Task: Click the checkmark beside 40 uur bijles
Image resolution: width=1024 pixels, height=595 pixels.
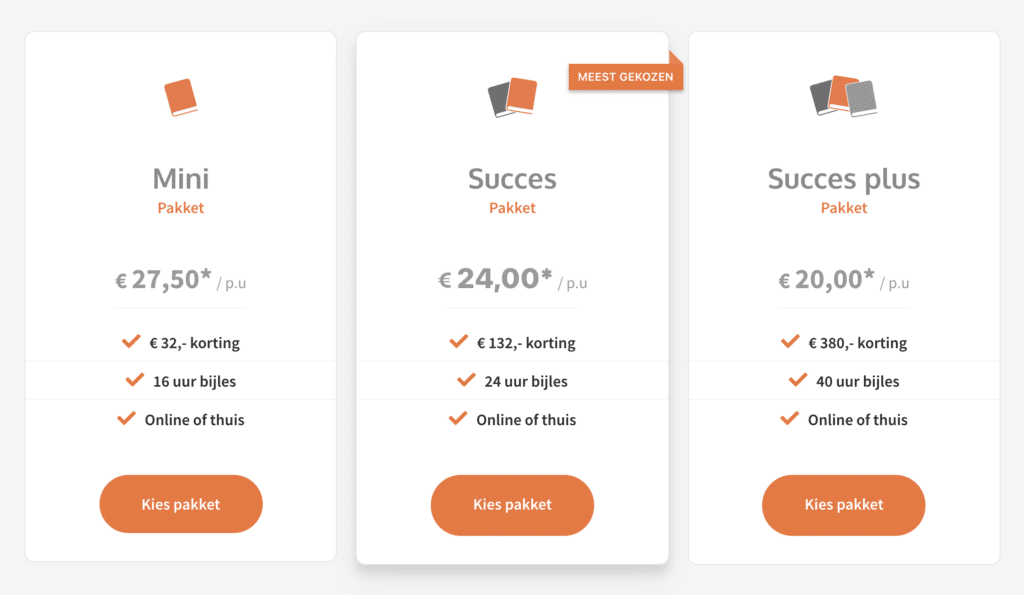Action: pos(798,381)
